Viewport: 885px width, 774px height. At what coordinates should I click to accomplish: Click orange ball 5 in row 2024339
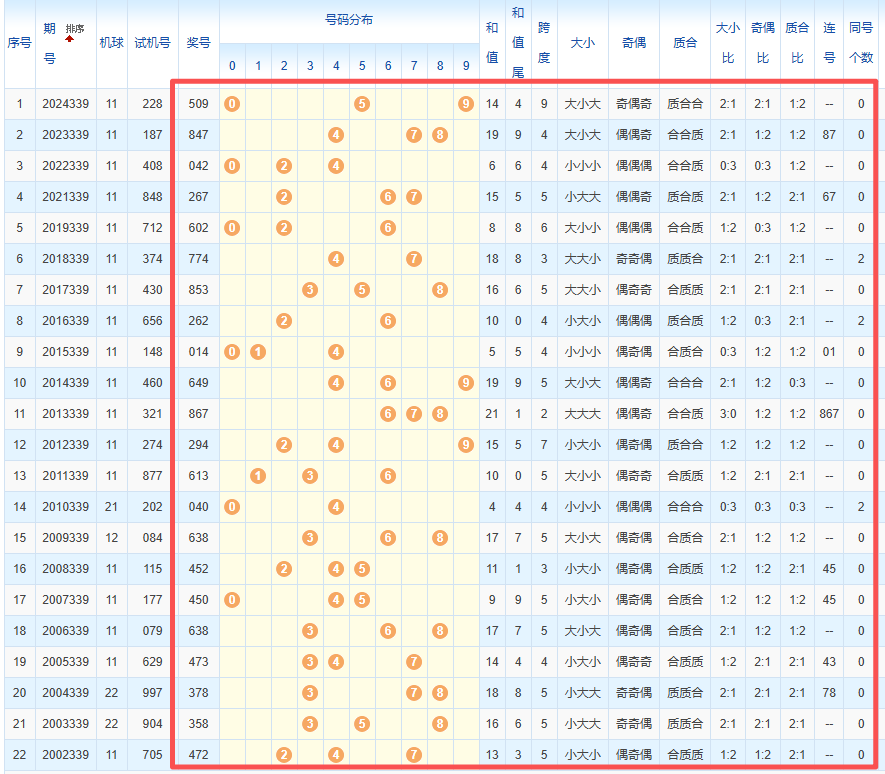tap(362, 104)
